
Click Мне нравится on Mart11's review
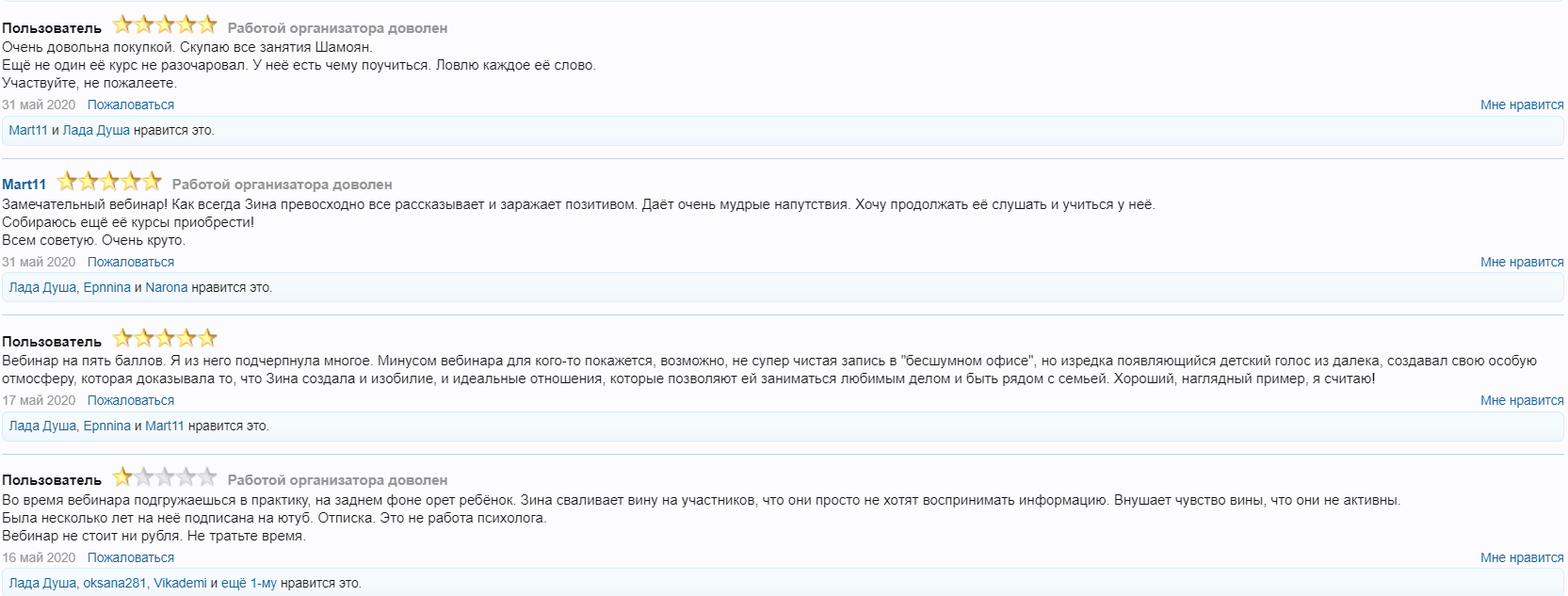[1521, 262]
